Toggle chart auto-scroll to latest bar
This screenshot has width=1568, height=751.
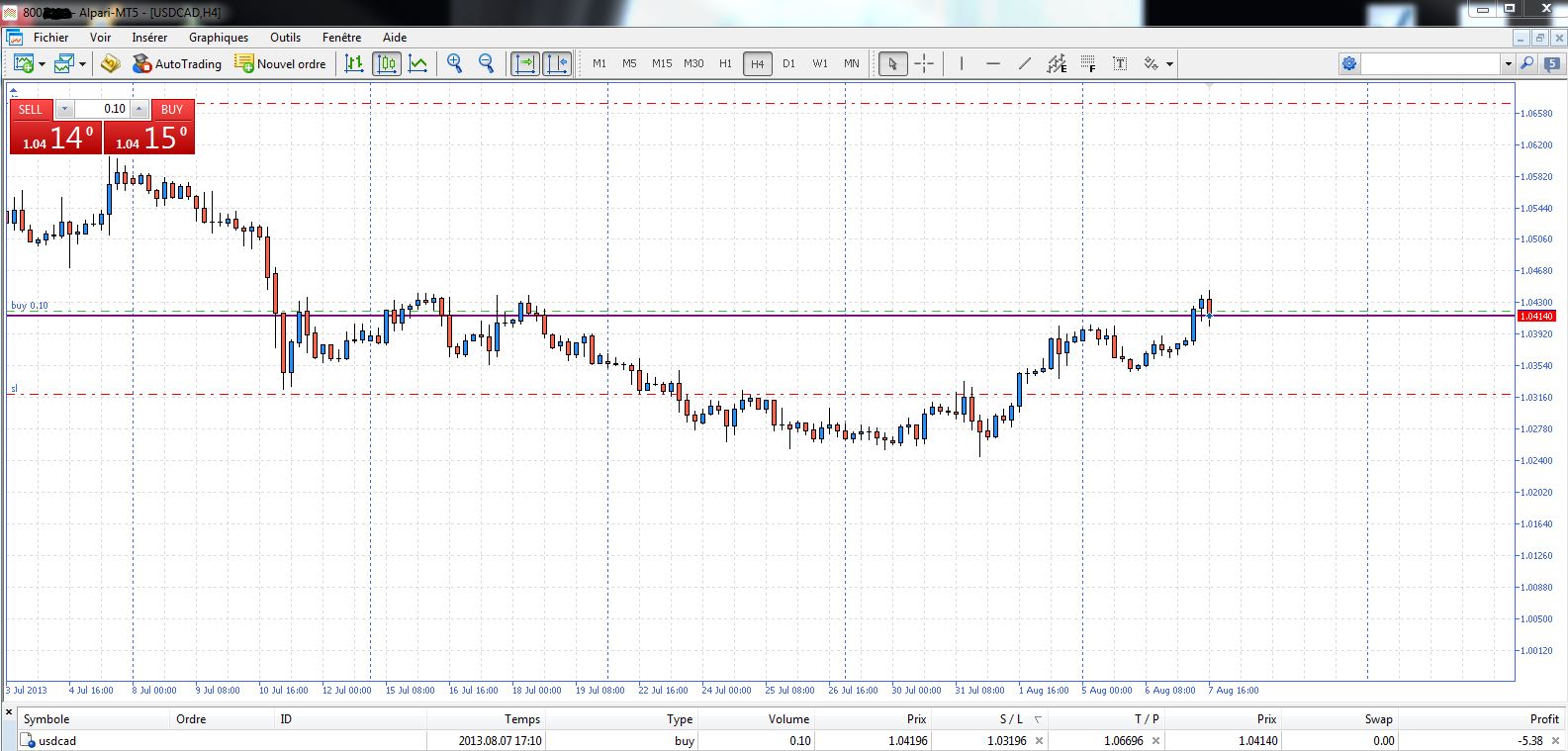(x=525, y=63)
